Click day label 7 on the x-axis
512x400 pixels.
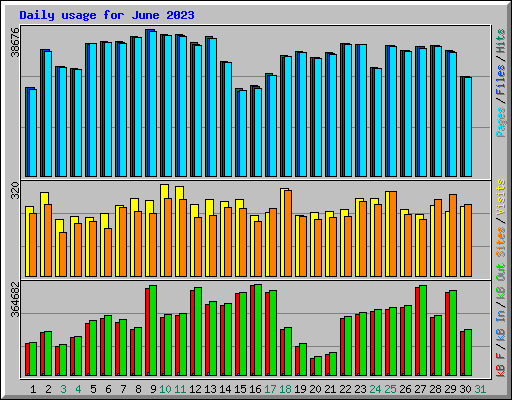[123, 389]
